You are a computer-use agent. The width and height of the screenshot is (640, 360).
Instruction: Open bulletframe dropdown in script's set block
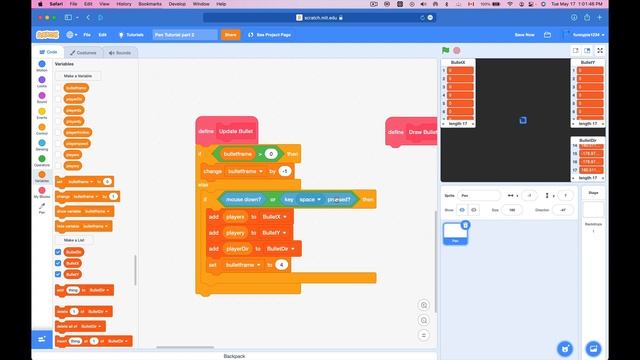coord(244,265)
